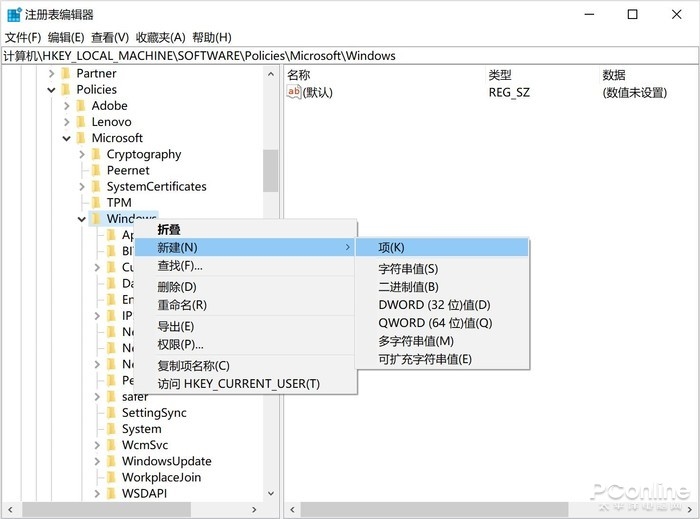Screen dimensions: 700x519
Task: Click the tree pane scroll-up arrow
Action: pos(271,74)
